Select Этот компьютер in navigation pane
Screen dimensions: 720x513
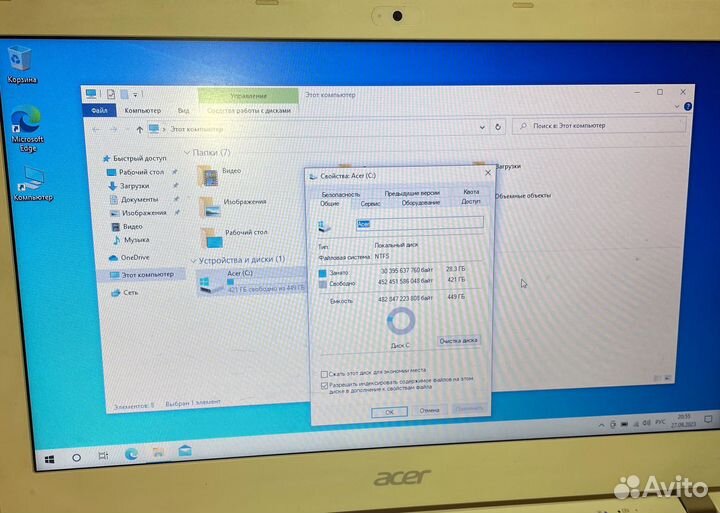[x=142, y=275]
